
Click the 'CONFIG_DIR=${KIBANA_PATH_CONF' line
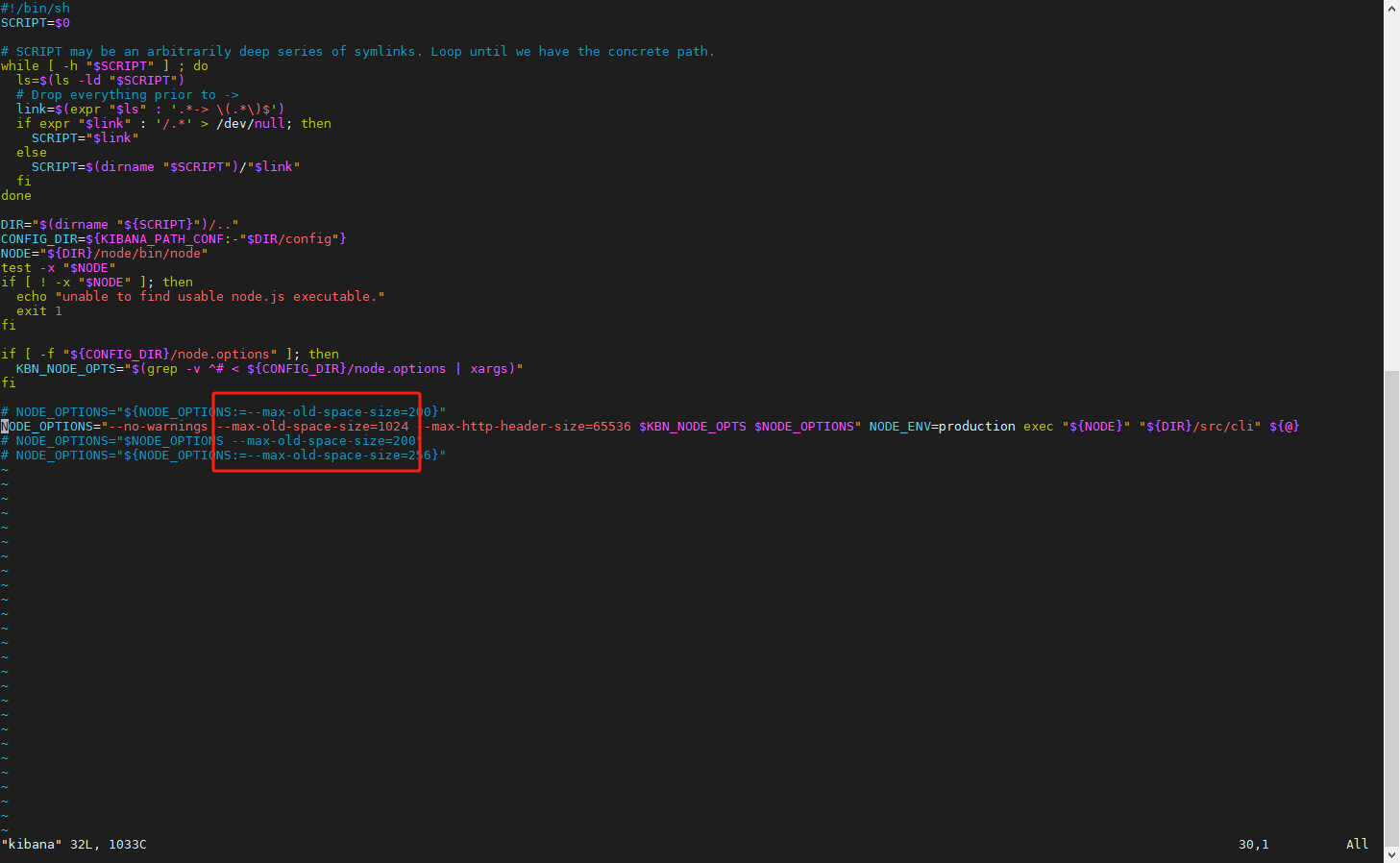click(x=173, y=238)
